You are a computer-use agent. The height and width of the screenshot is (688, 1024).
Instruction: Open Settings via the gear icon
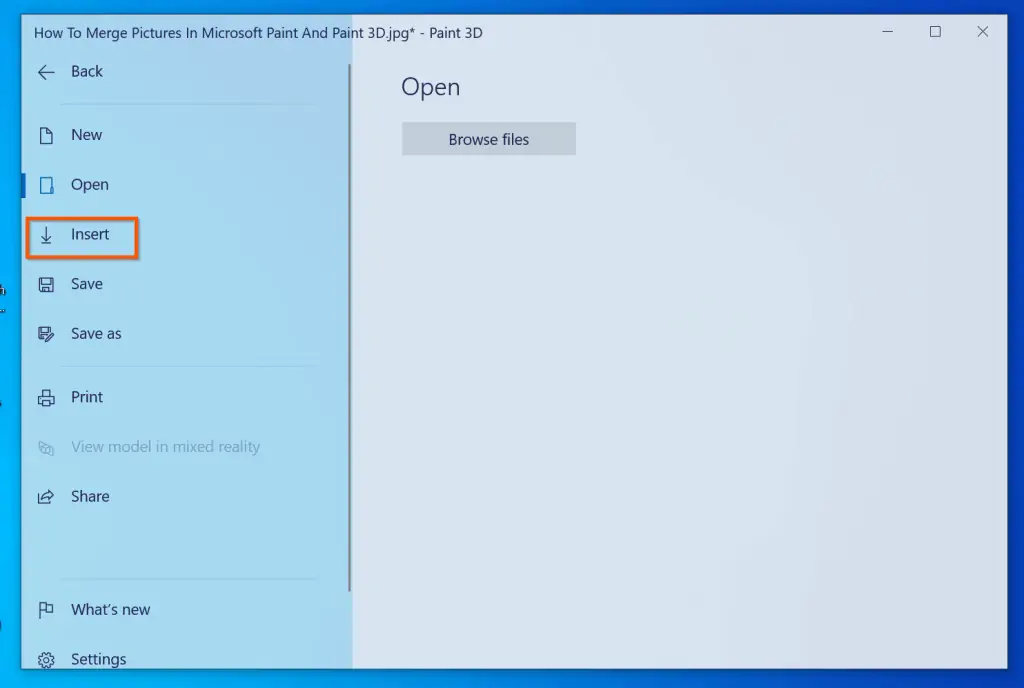(x=46, y=660)
